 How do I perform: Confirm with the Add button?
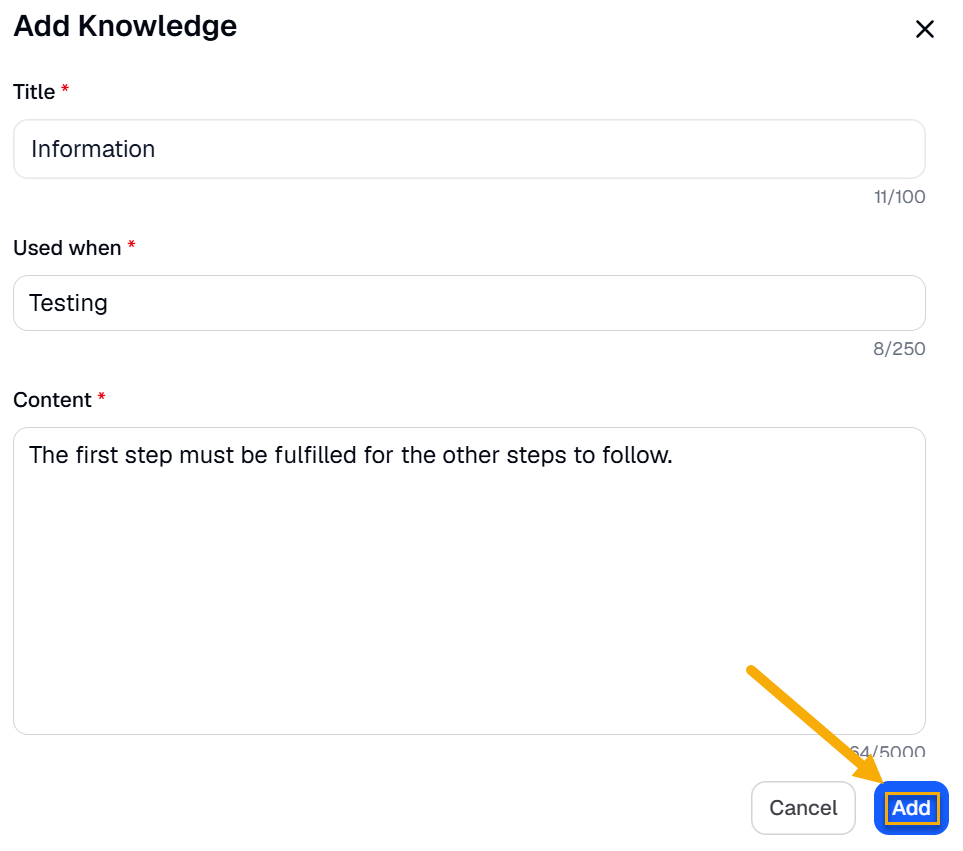[x=911, y=807]
